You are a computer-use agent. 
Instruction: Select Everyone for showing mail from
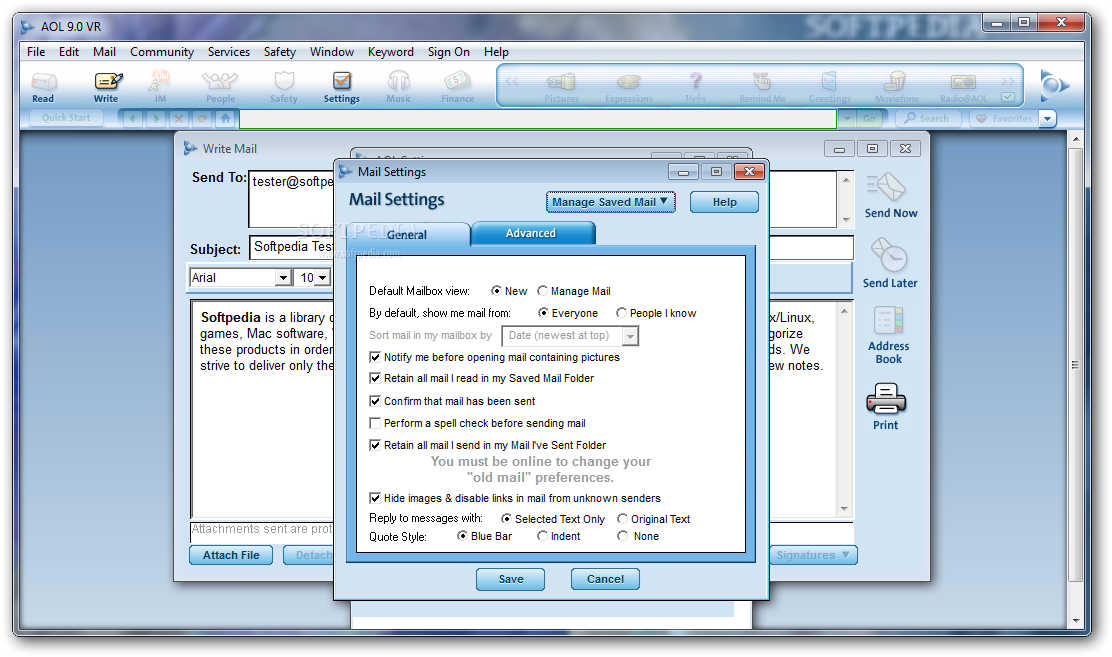(543, 313)
